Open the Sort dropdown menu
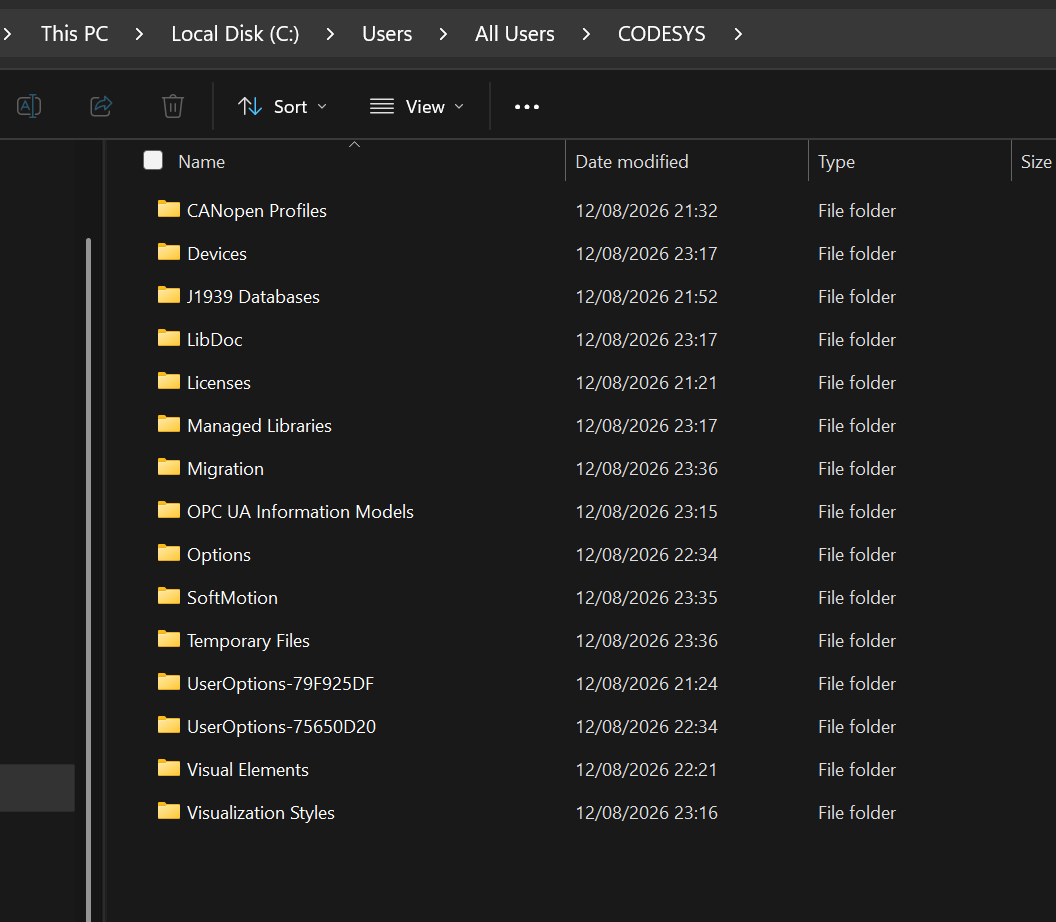Screen dimensions: 1056x922 [x=282, y=106]
